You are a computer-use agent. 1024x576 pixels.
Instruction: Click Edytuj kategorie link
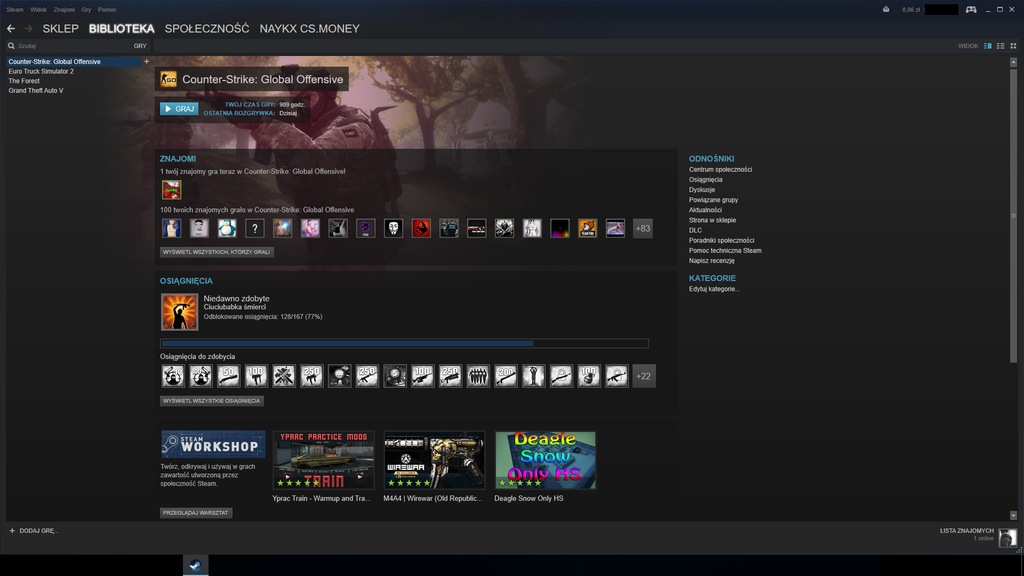point(714,289)
